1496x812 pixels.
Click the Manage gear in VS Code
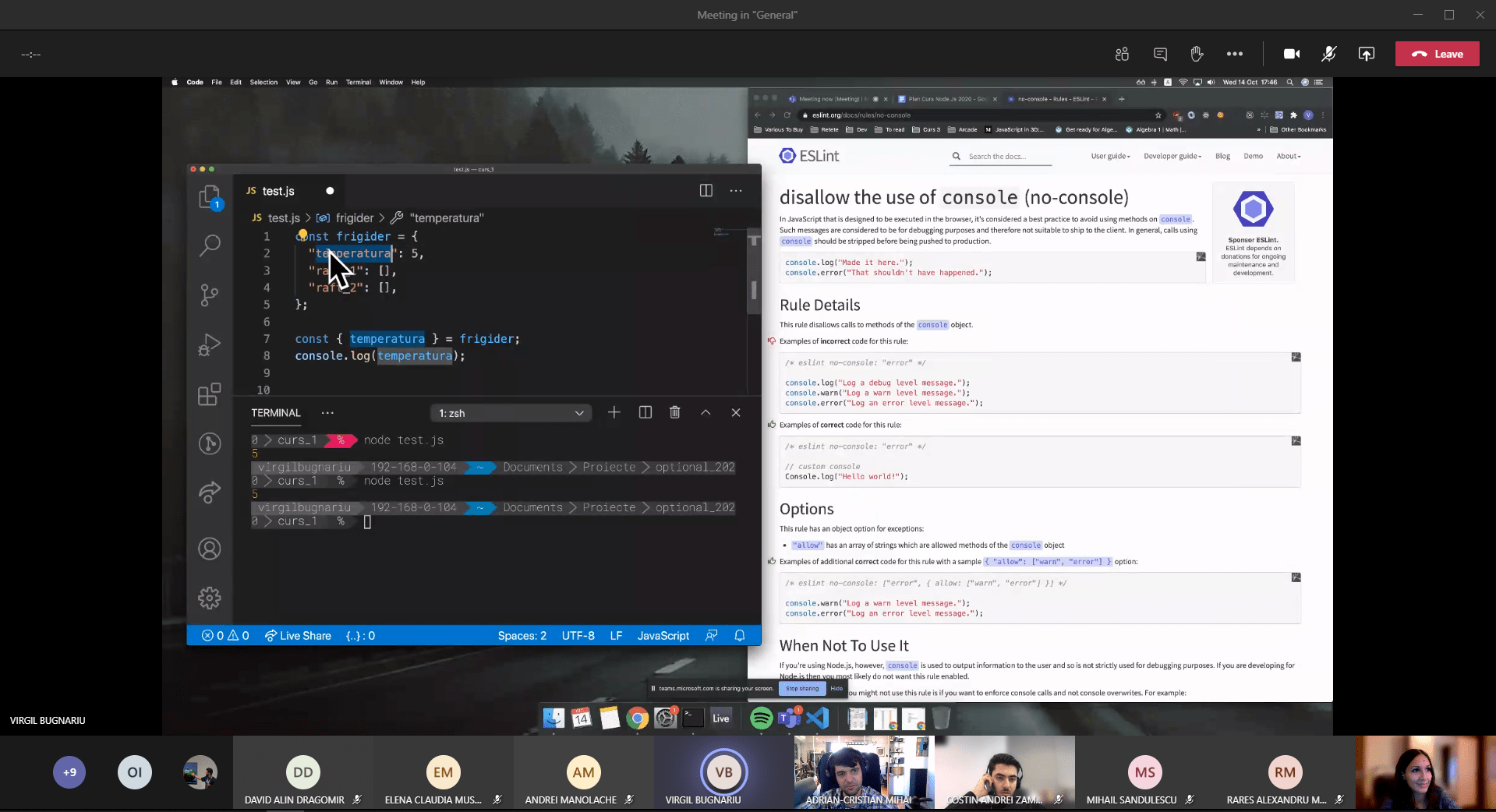(x=209, y=598)
